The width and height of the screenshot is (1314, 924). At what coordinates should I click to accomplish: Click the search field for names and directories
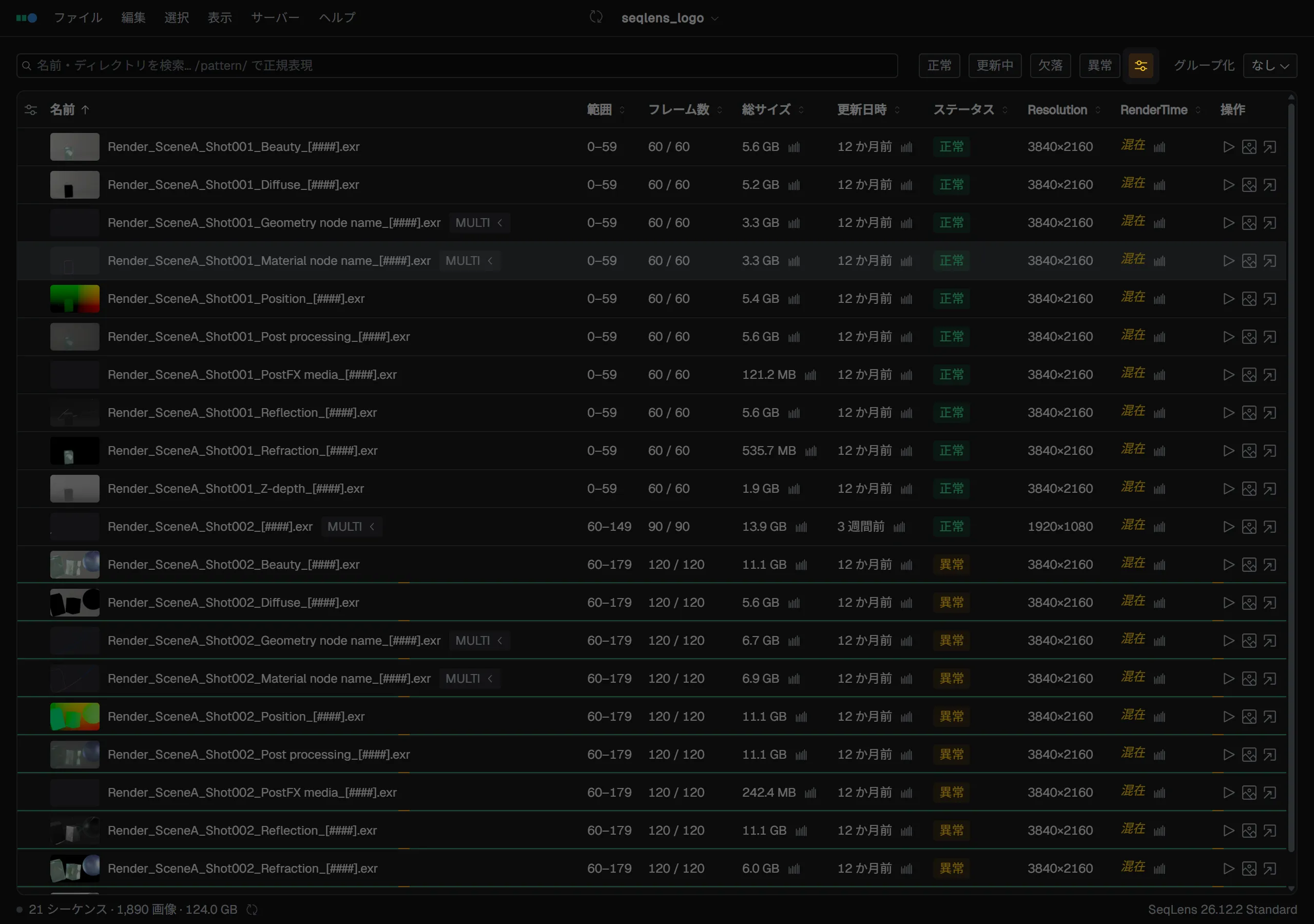[x=457, y=66]
